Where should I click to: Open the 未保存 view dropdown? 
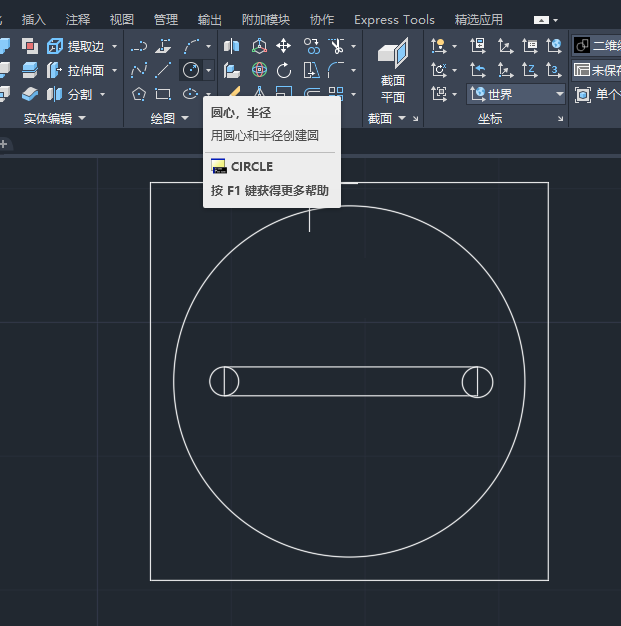click(597, 70)
